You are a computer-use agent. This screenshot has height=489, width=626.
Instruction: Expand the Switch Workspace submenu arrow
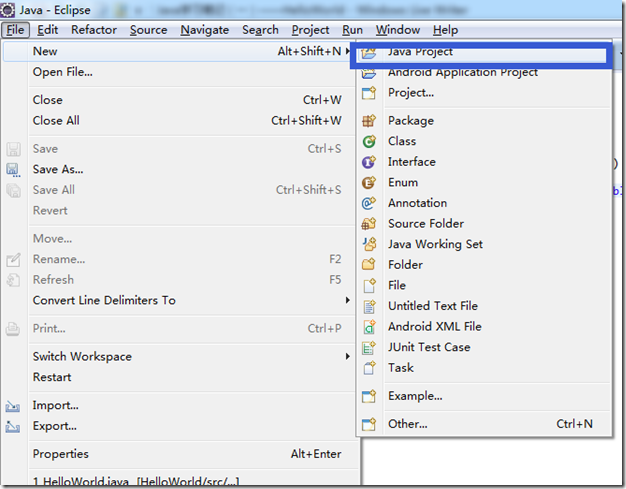[348, 356]
